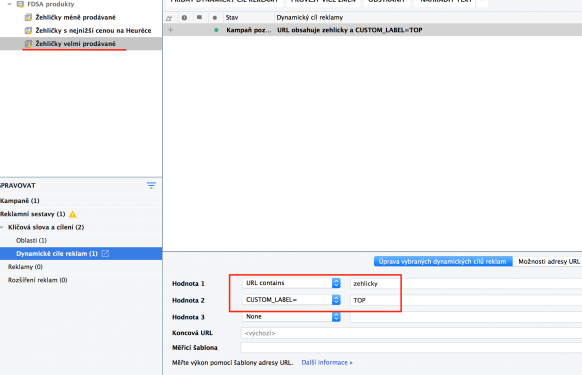Collapse the Klíčová slova a cílení section
This screenshot has height=375, width=582.
tap(3, 227)
